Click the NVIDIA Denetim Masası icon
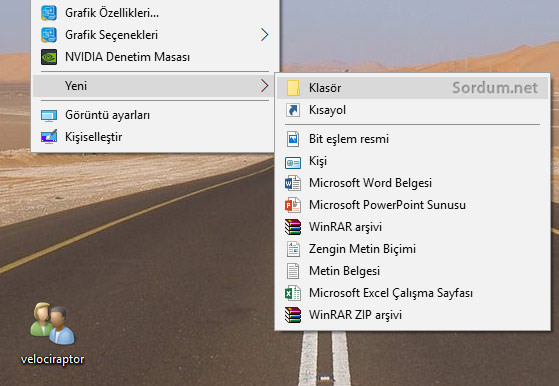 pyautogui.click(x=49, y=57)
